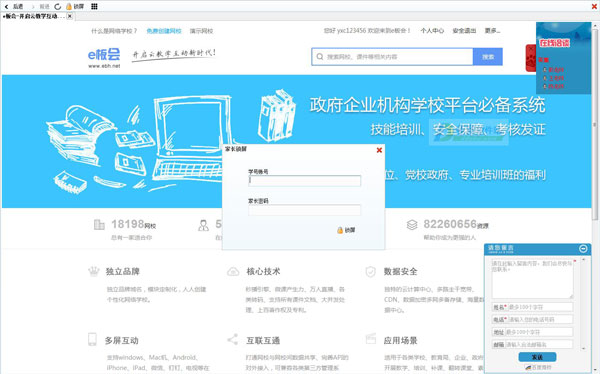Screen dimensions: 600x374
Task: Click the 百度商桥 logo link
Action: [538, 367]
